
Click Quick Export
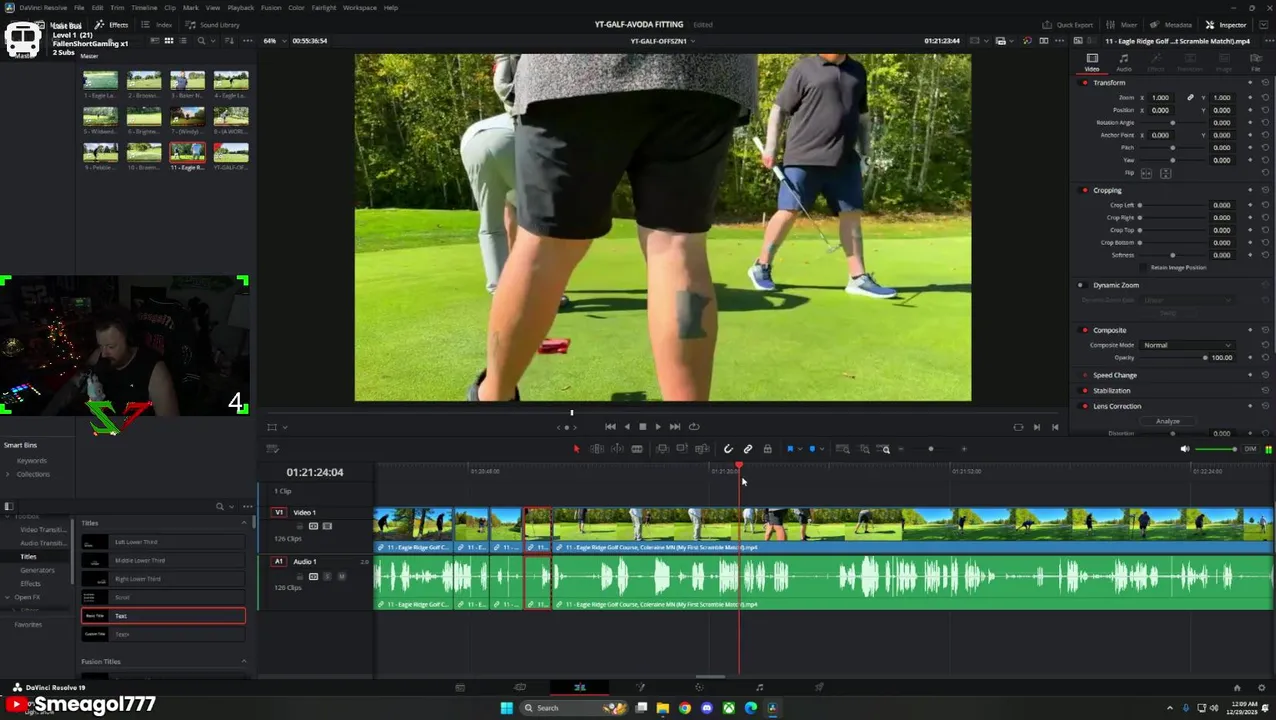click(x=1068, y=25)
